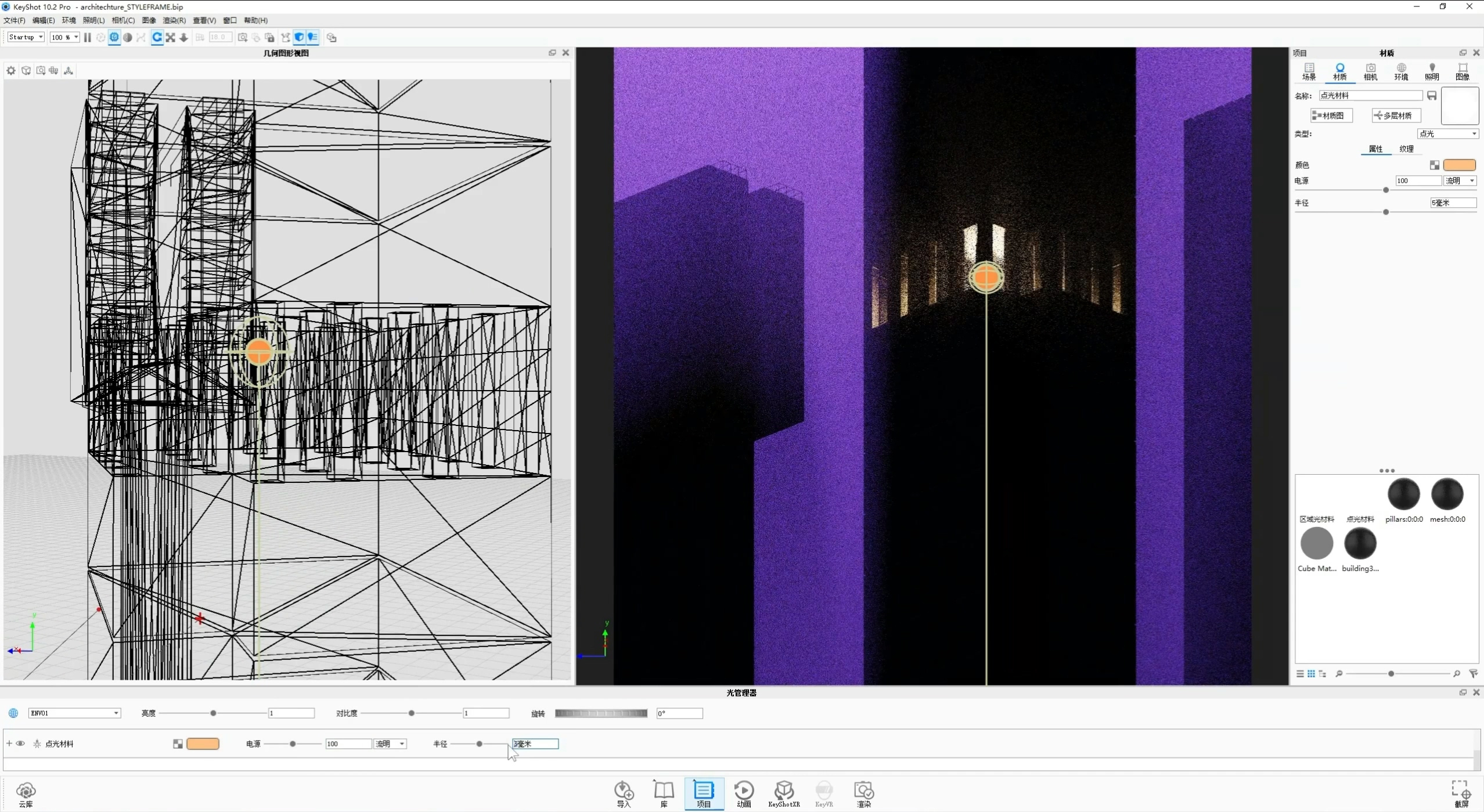Expand the 点光 material type dropdown

pos(1447,133)
